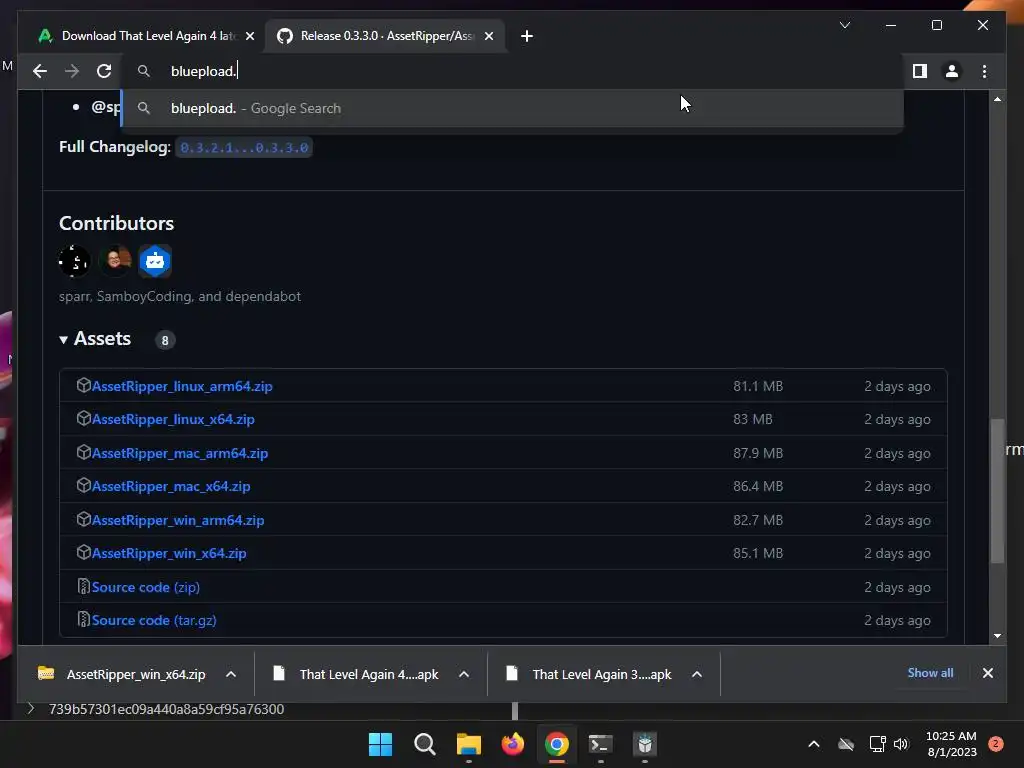The height and width of the screenshot is (768, 1024).
Task: Expand options for AssetRipper_win_x64.zip download
Action: click(x=231, y=675)
